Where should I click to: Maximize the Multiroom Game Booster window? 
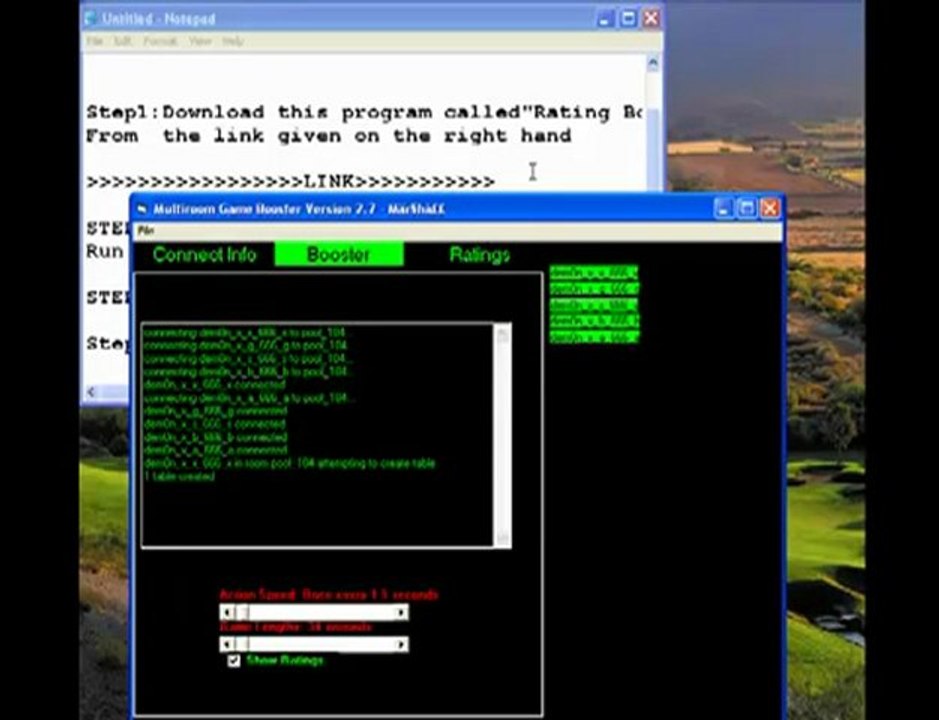coord(746,208)
